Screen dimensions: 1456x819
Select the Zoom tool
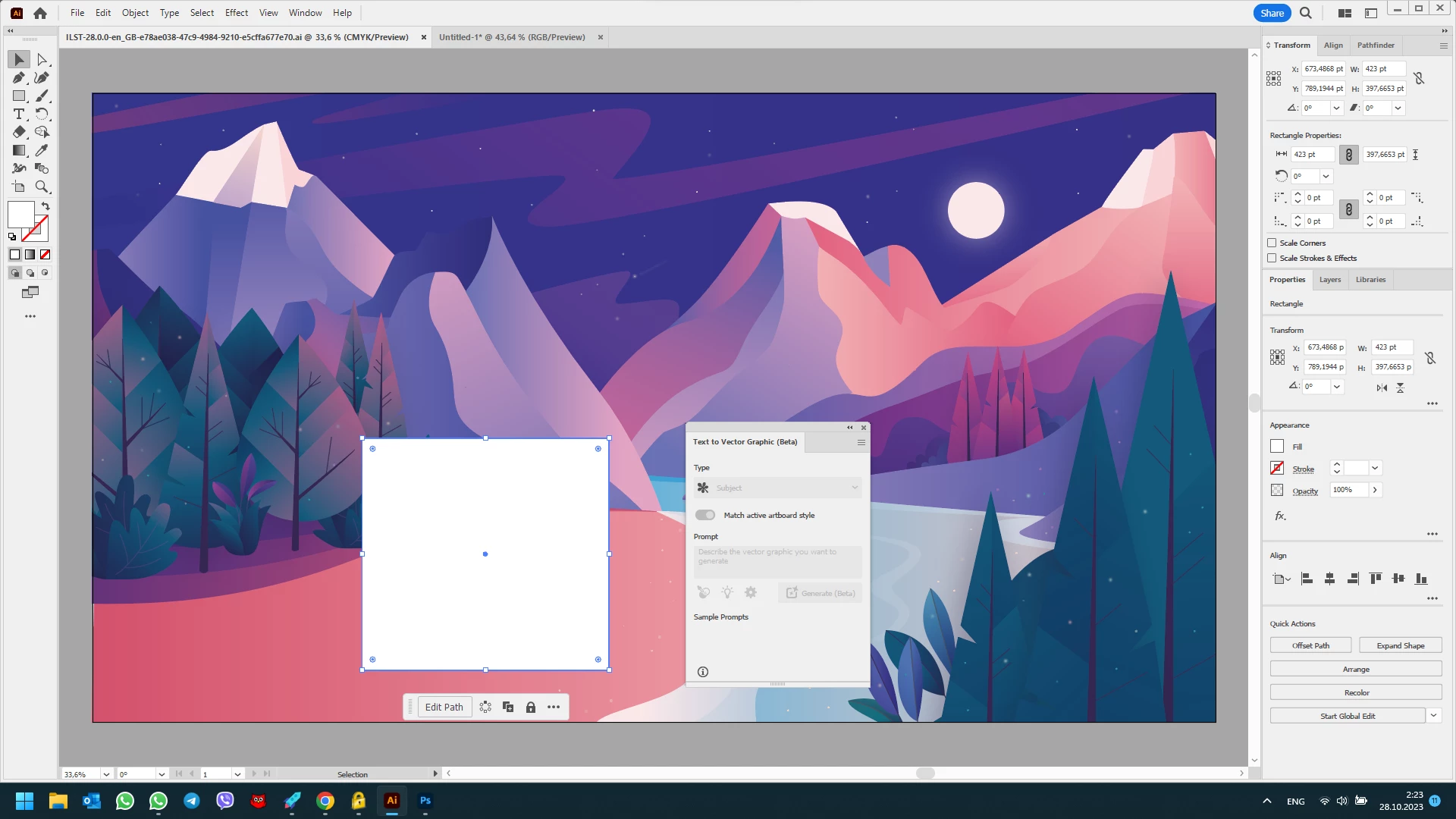[x=42, y=187]
